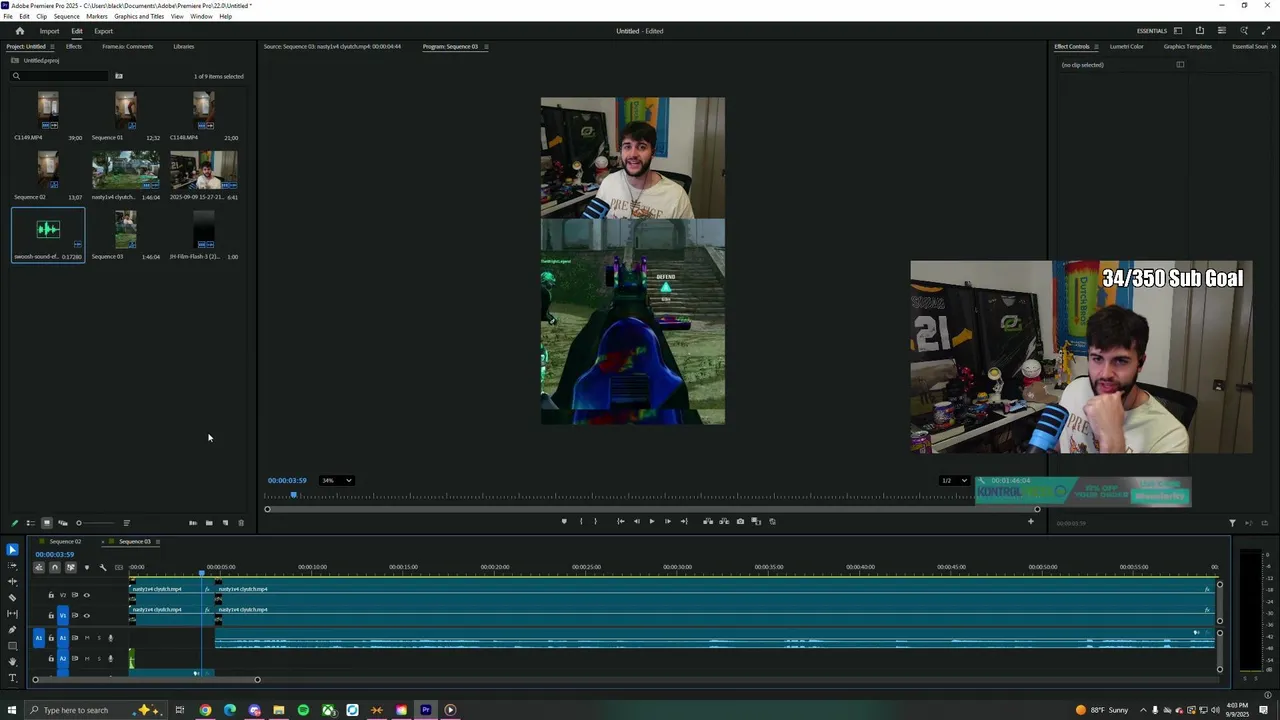Toggle Snap in Timeline magnet button
1280x720 pixels.
click(x=55, y=567)
